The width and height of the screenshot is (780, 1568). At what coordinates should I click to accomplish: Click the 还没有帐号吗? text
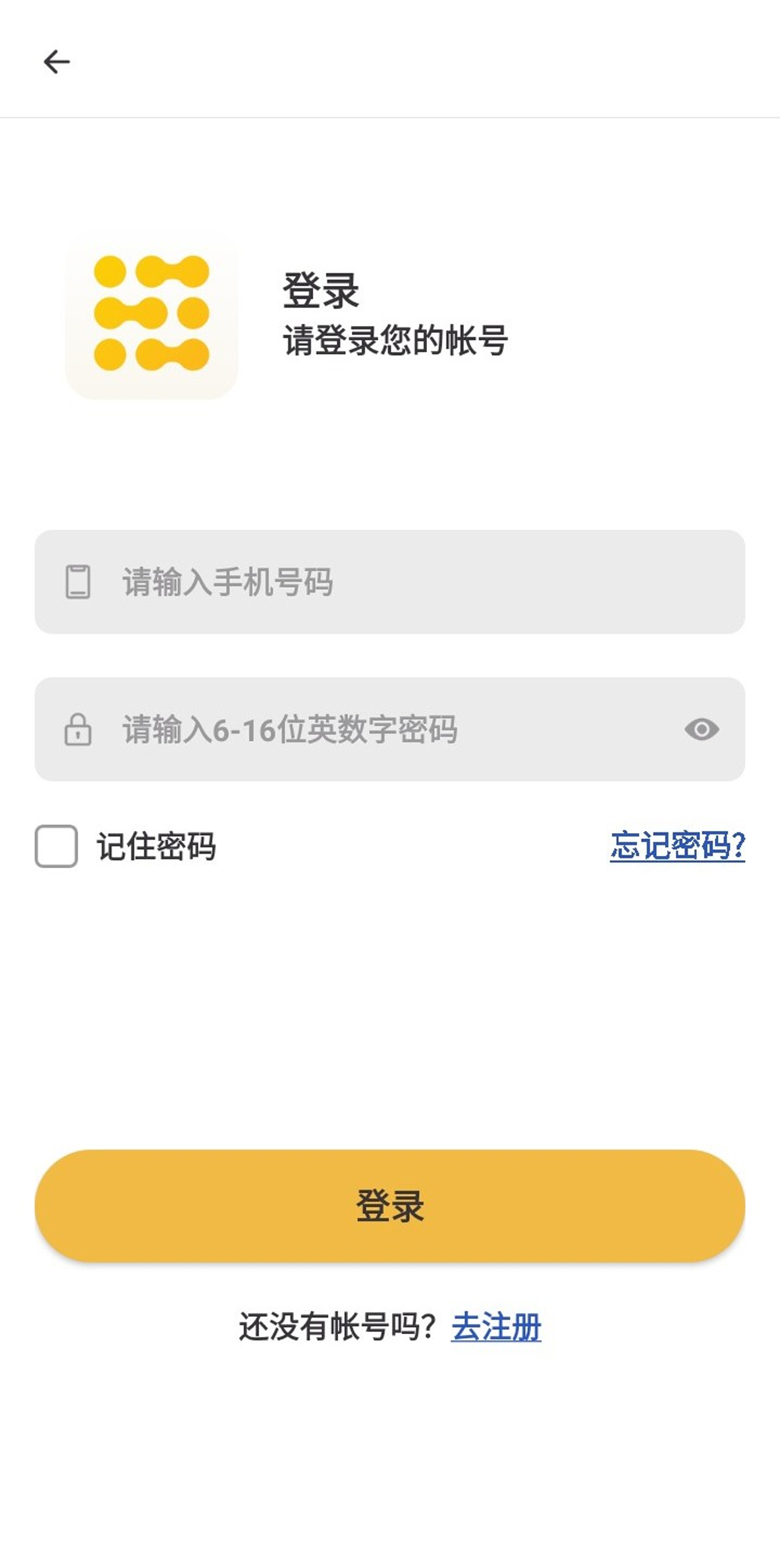[337, 1327]
